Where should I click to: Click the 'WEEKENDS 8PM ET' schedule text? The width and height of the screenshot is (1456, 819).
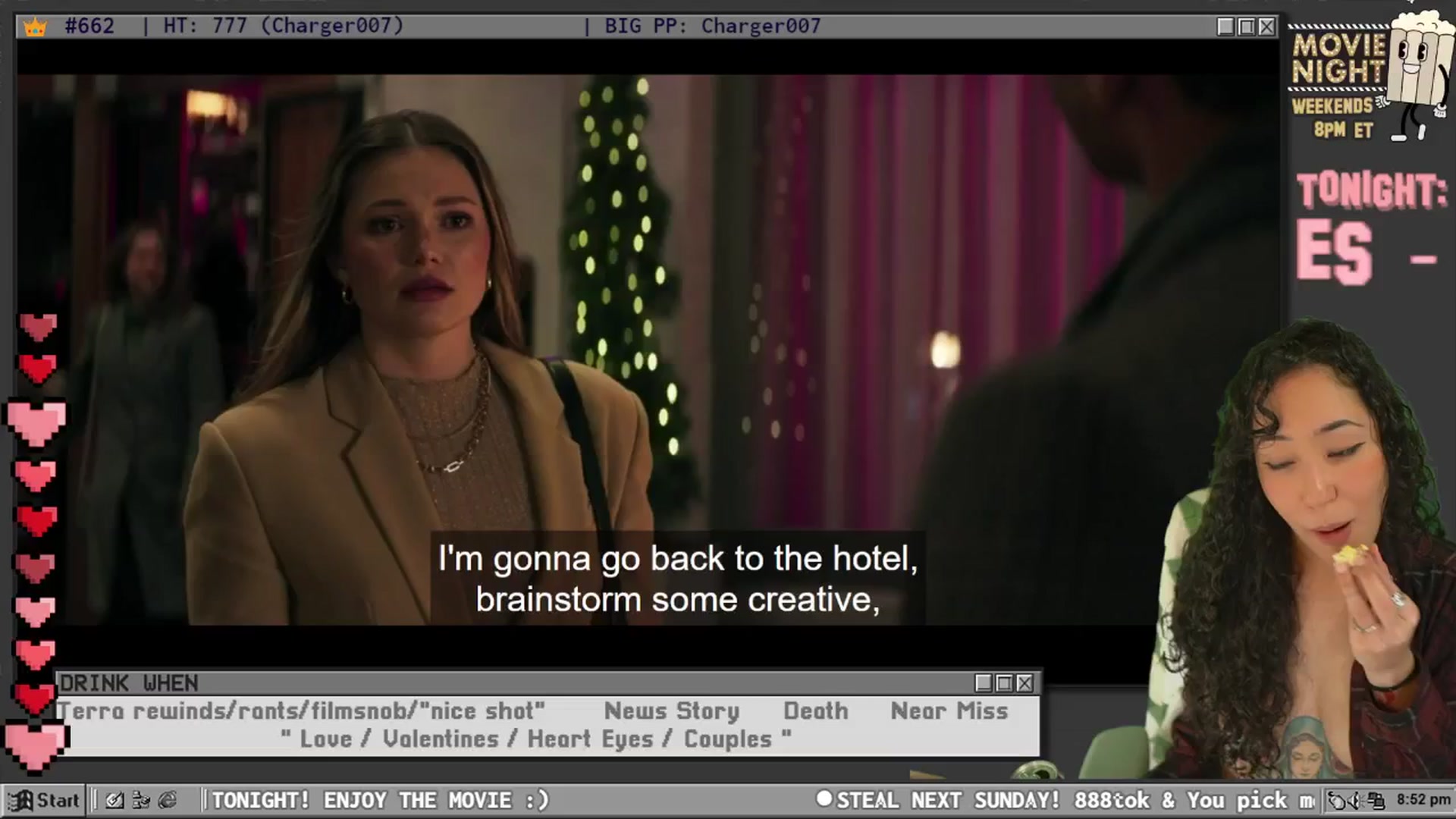1334,118
